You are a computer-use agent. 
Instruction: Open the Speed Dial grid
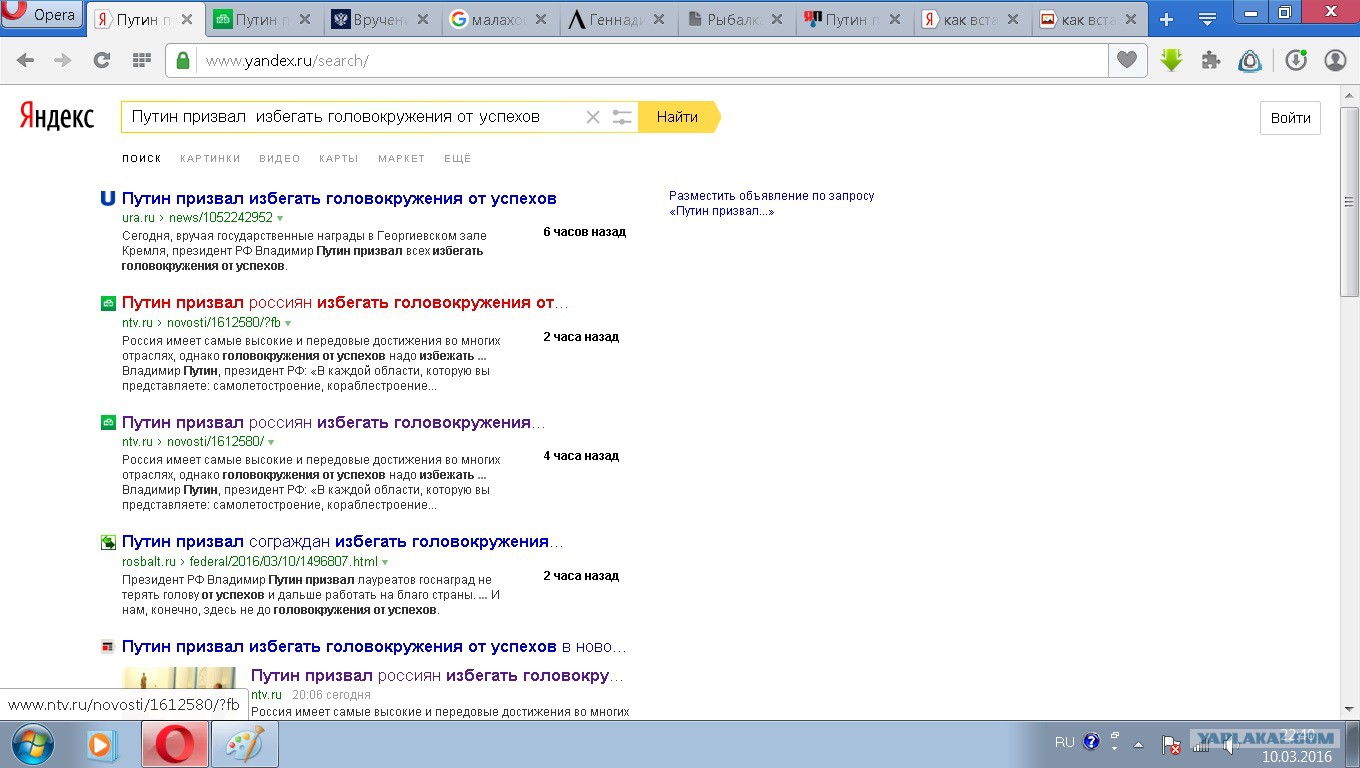coord(141,61)
